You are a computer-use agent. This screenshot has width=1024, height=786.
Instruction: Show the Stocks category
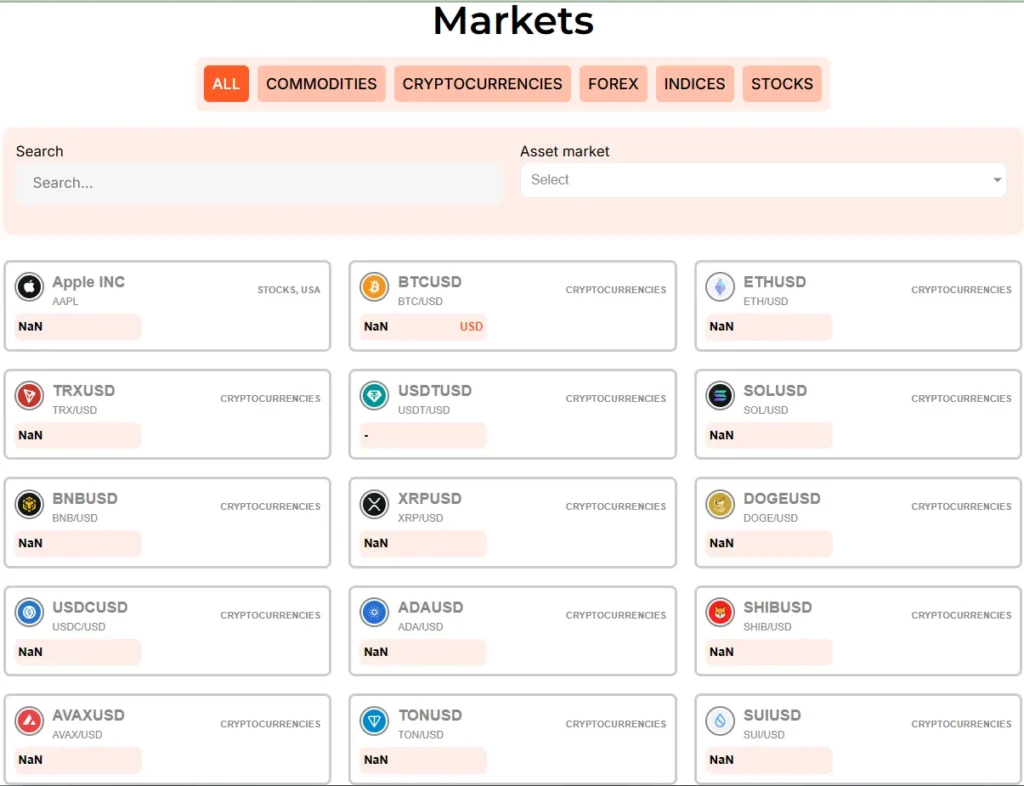click(781, 84)
